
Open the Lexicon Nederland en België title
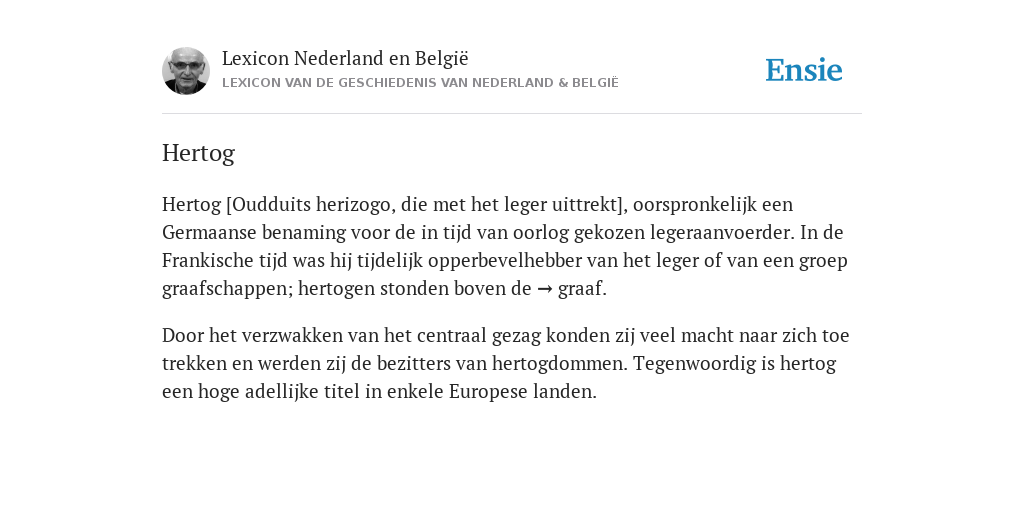tap(345, 58)
